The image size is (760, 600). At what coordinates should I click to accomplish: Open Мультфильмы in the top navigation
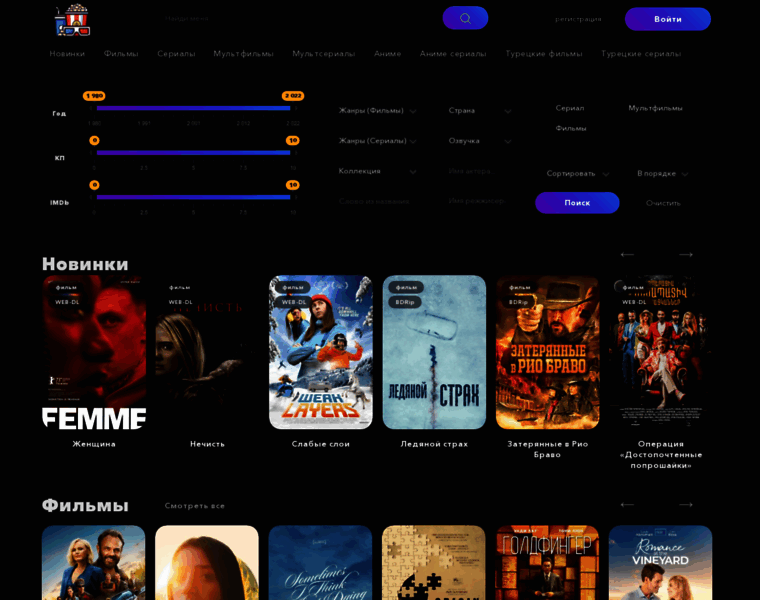pos(243,54)
